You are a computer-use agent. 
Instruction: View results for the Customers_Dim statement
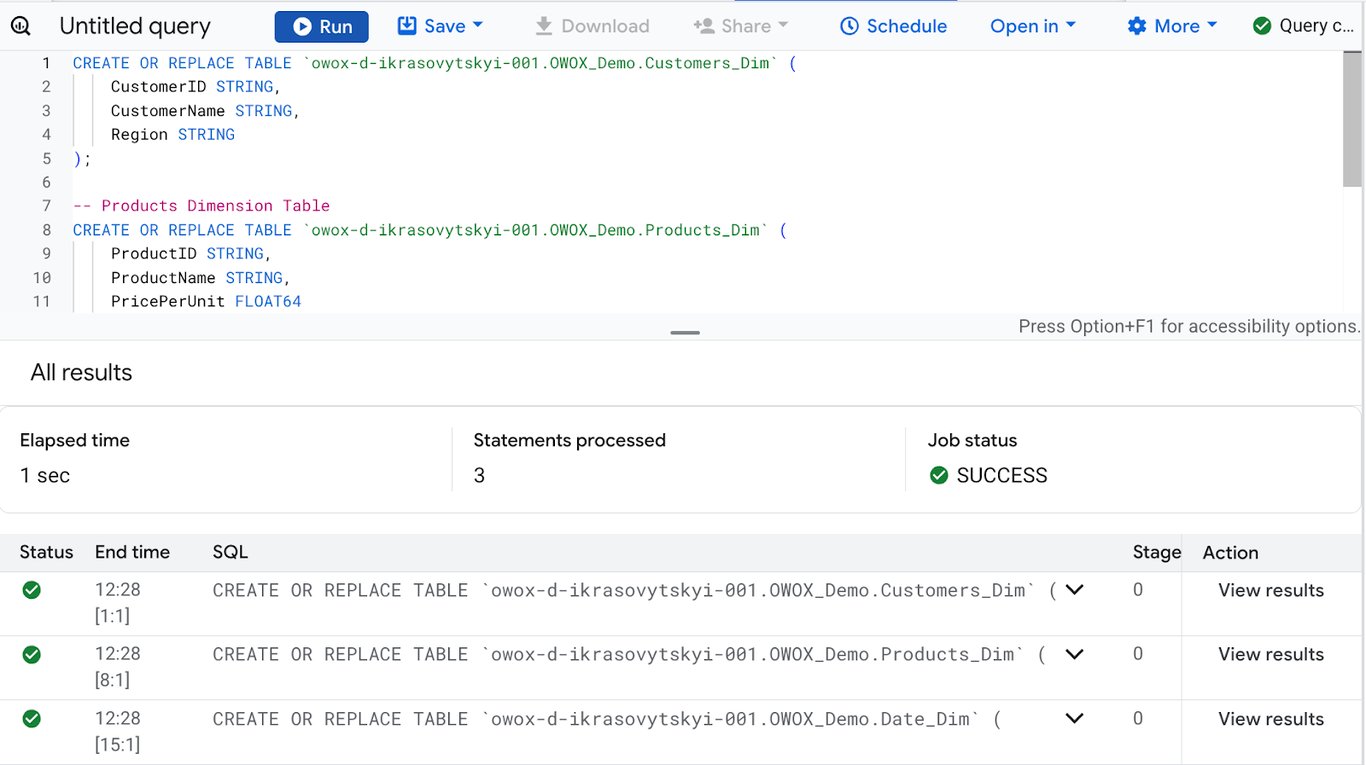pyautogui.click(x=1270, y=590)
